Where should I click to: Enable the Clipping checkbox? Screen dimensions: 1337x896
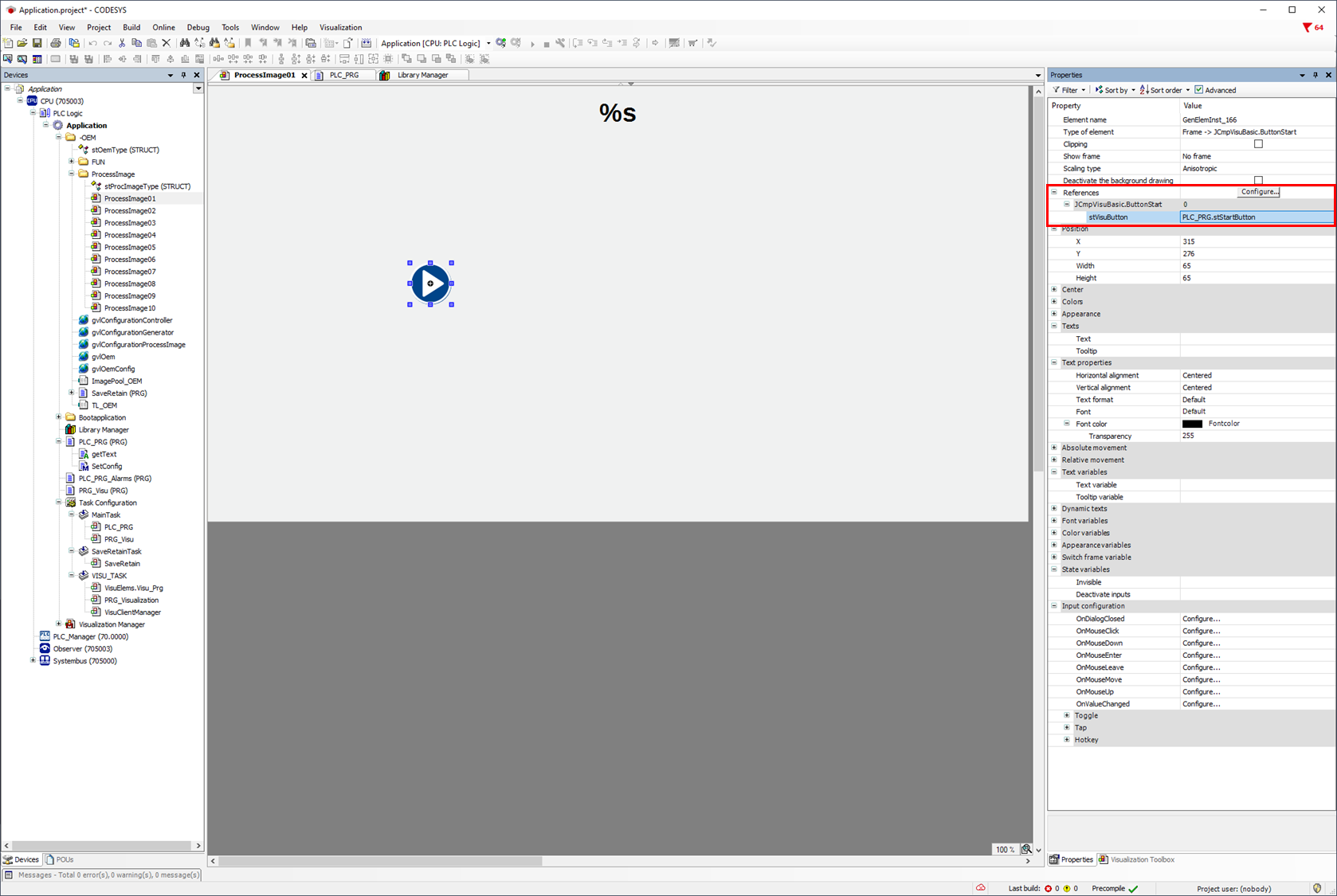[x=1258, y=144]
